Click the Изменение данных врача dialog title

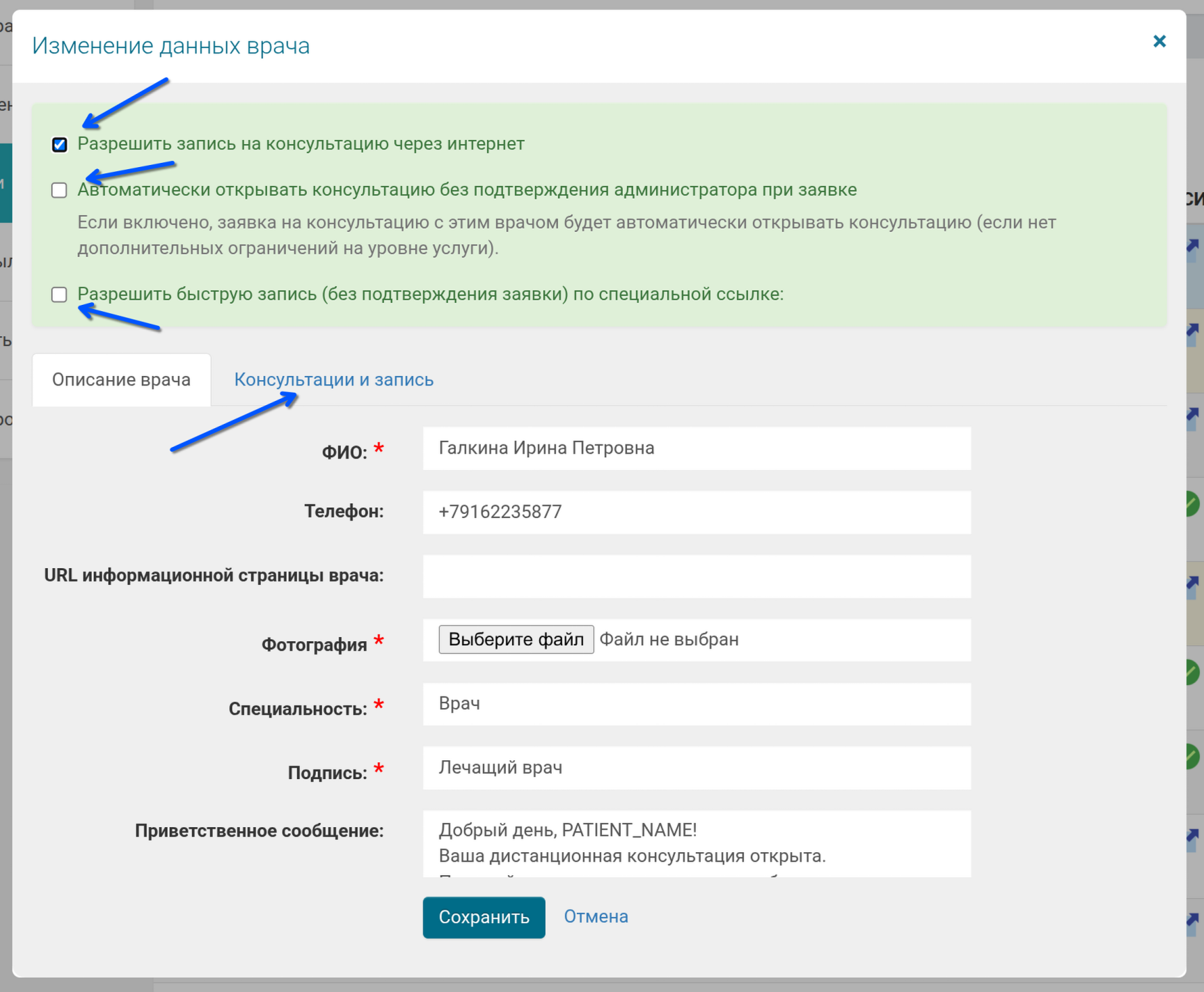(171, 46)
